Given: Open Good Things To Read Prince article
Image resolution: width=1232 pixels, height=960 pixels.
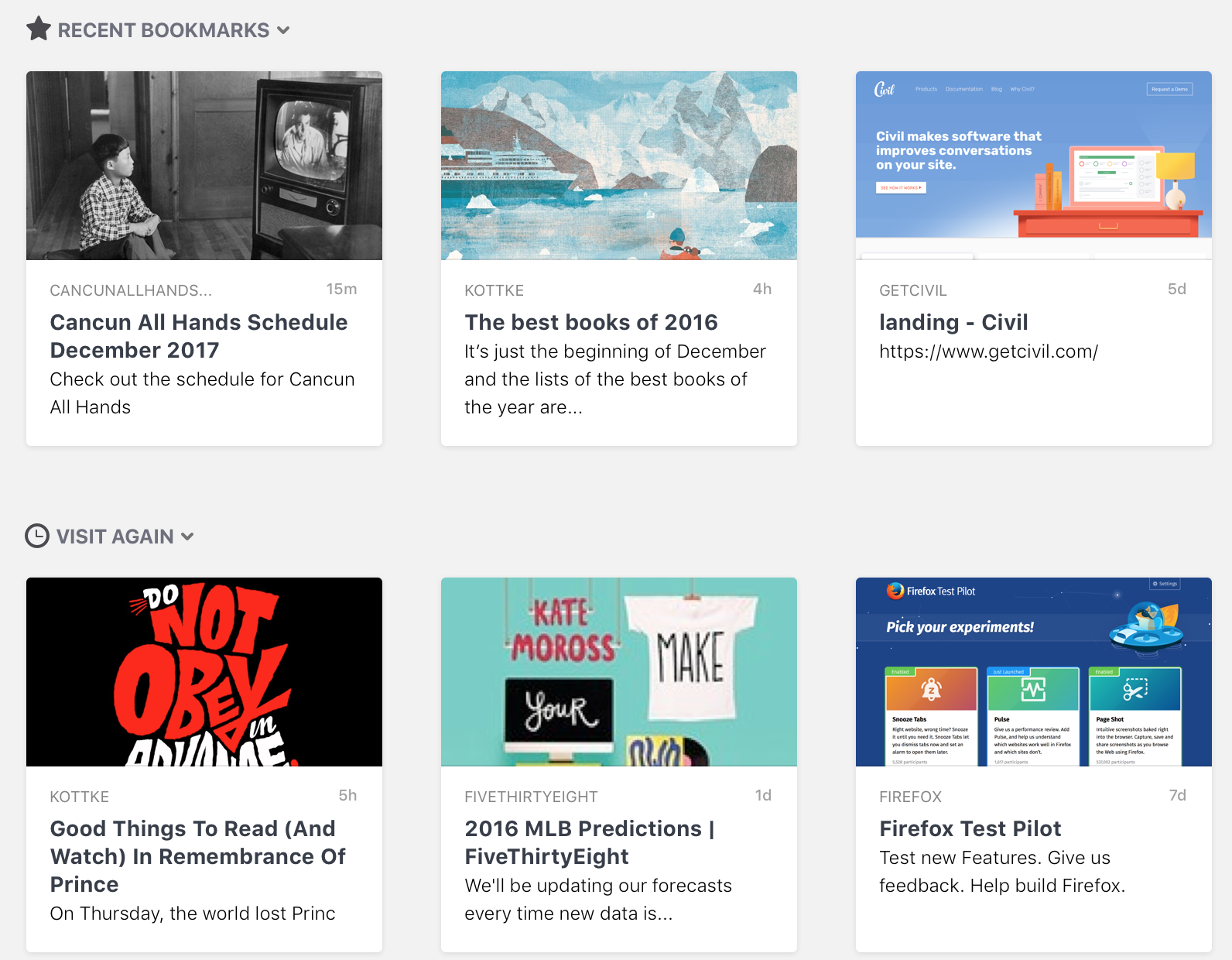Looking at the screenshot, I should click(198, 856).
